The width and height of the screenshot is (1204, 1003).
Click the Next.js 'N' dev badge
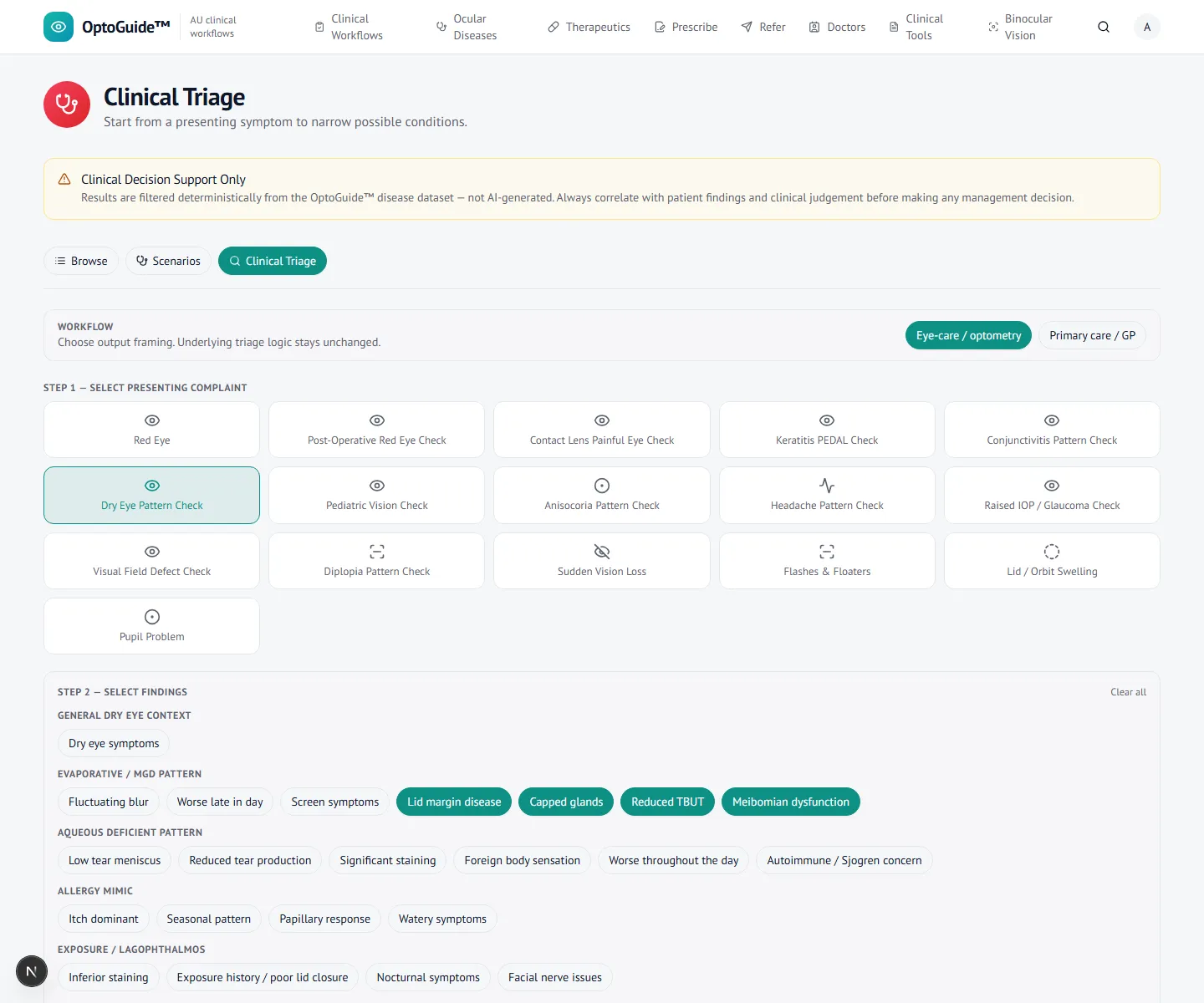pos(32,971)
